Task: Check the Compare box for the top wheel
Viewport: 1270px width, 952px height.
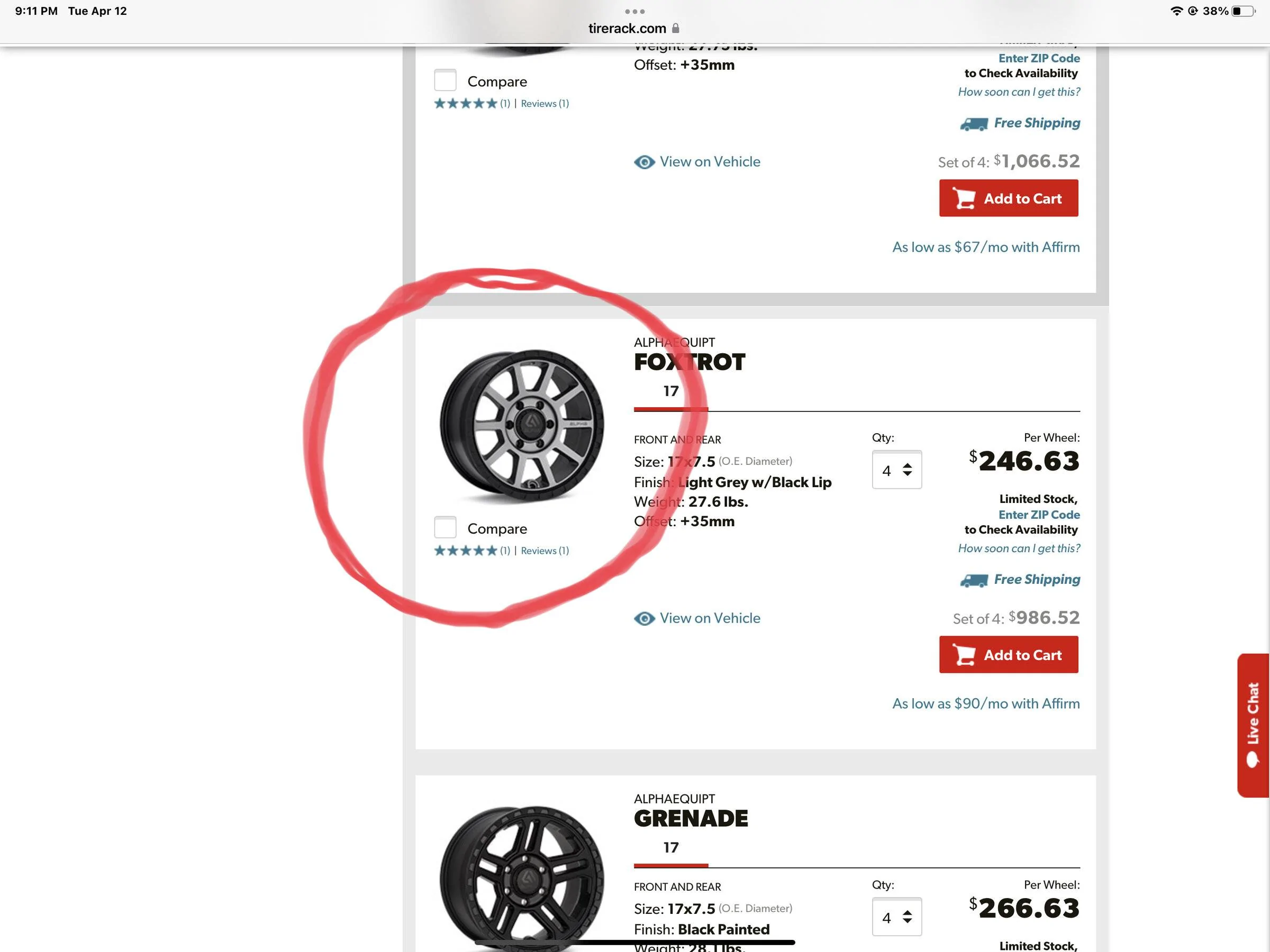Action: 445,80
